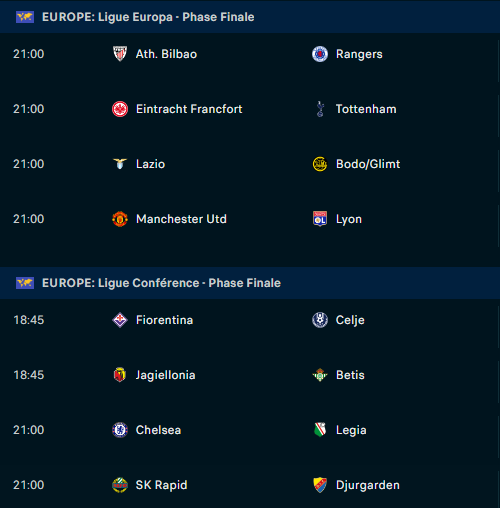Image resolution: width=500 pixels, height=508 pixels.
Task: Select the Legia team name
Action: pyautogui.click(x=351, y=430)
